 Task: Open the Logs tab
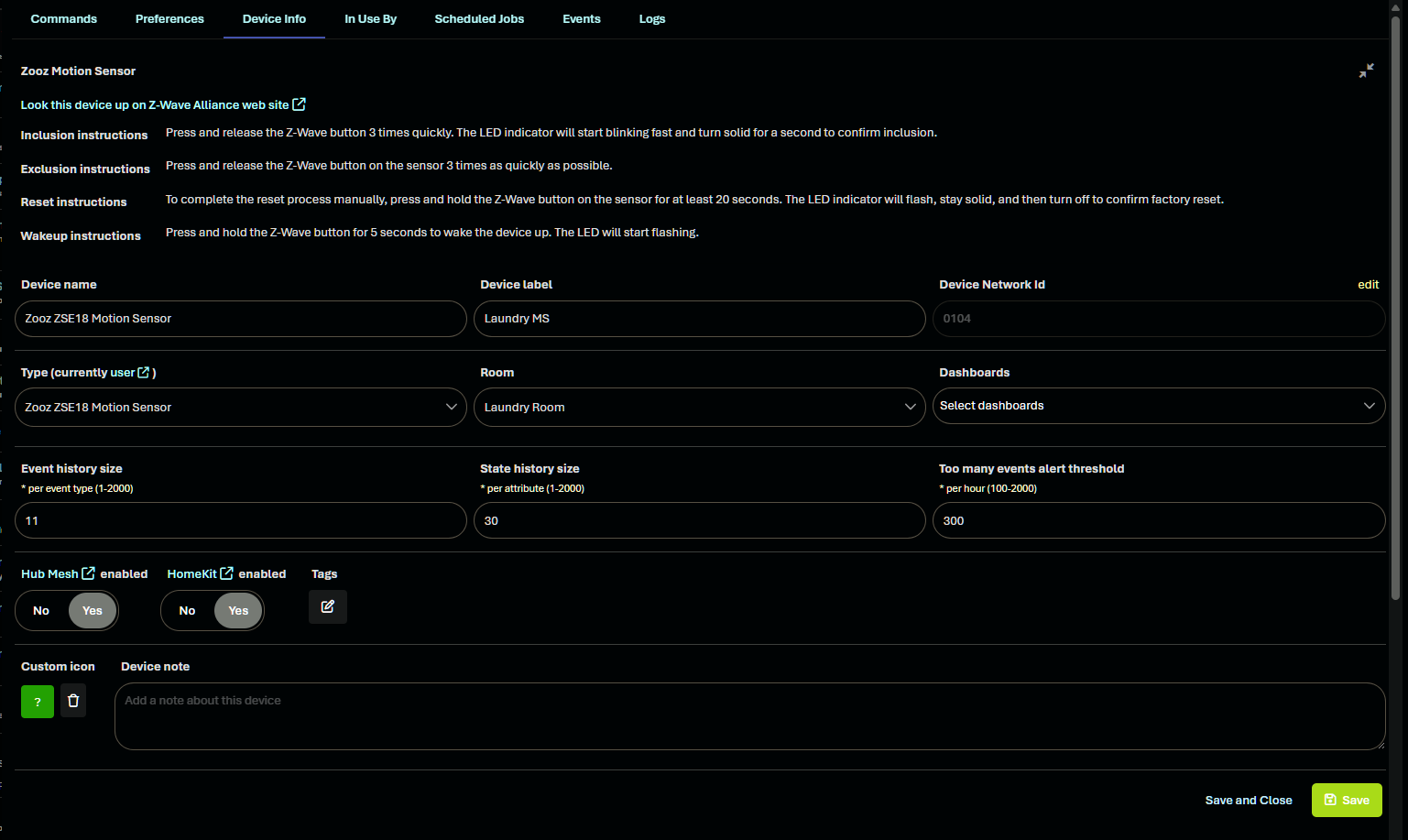[652, 19]
